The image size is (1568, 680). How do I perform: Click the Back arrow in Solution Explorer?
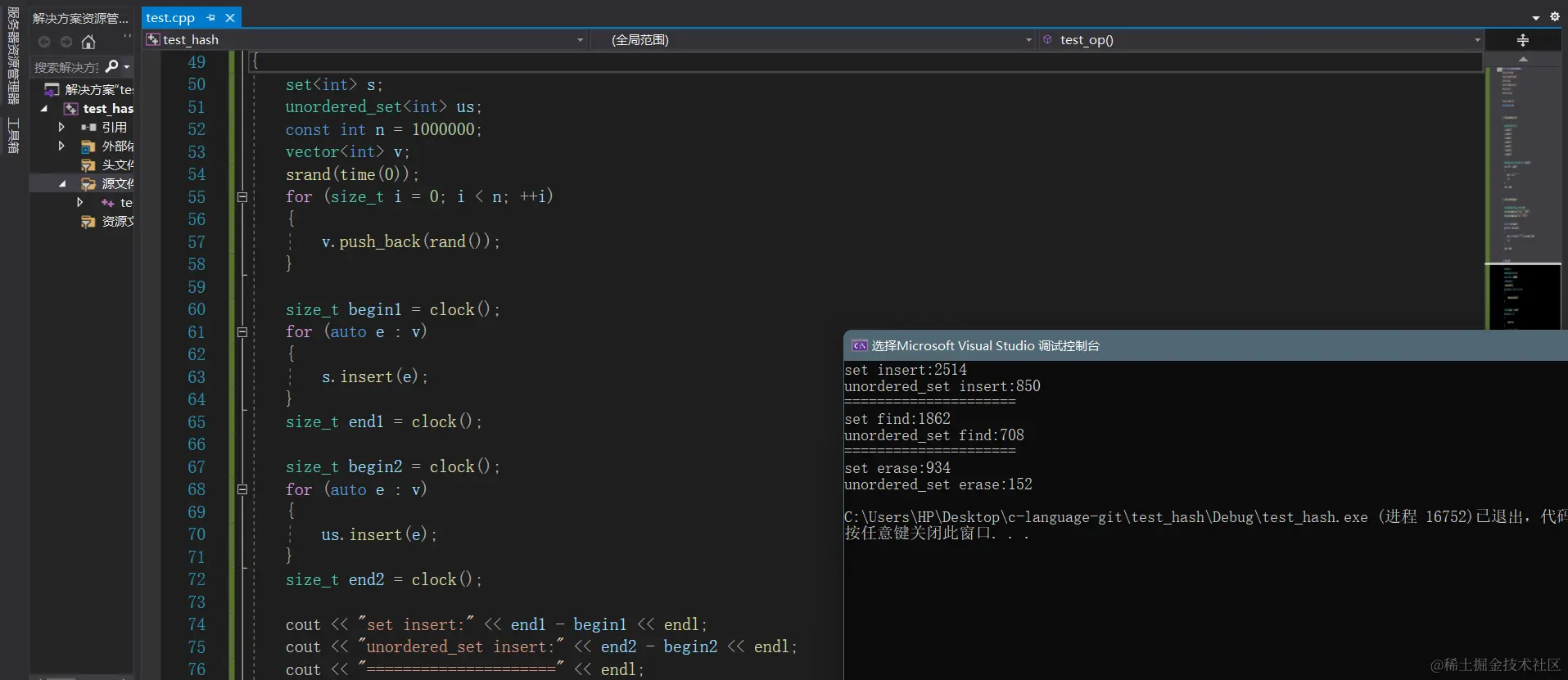point(44,42)
